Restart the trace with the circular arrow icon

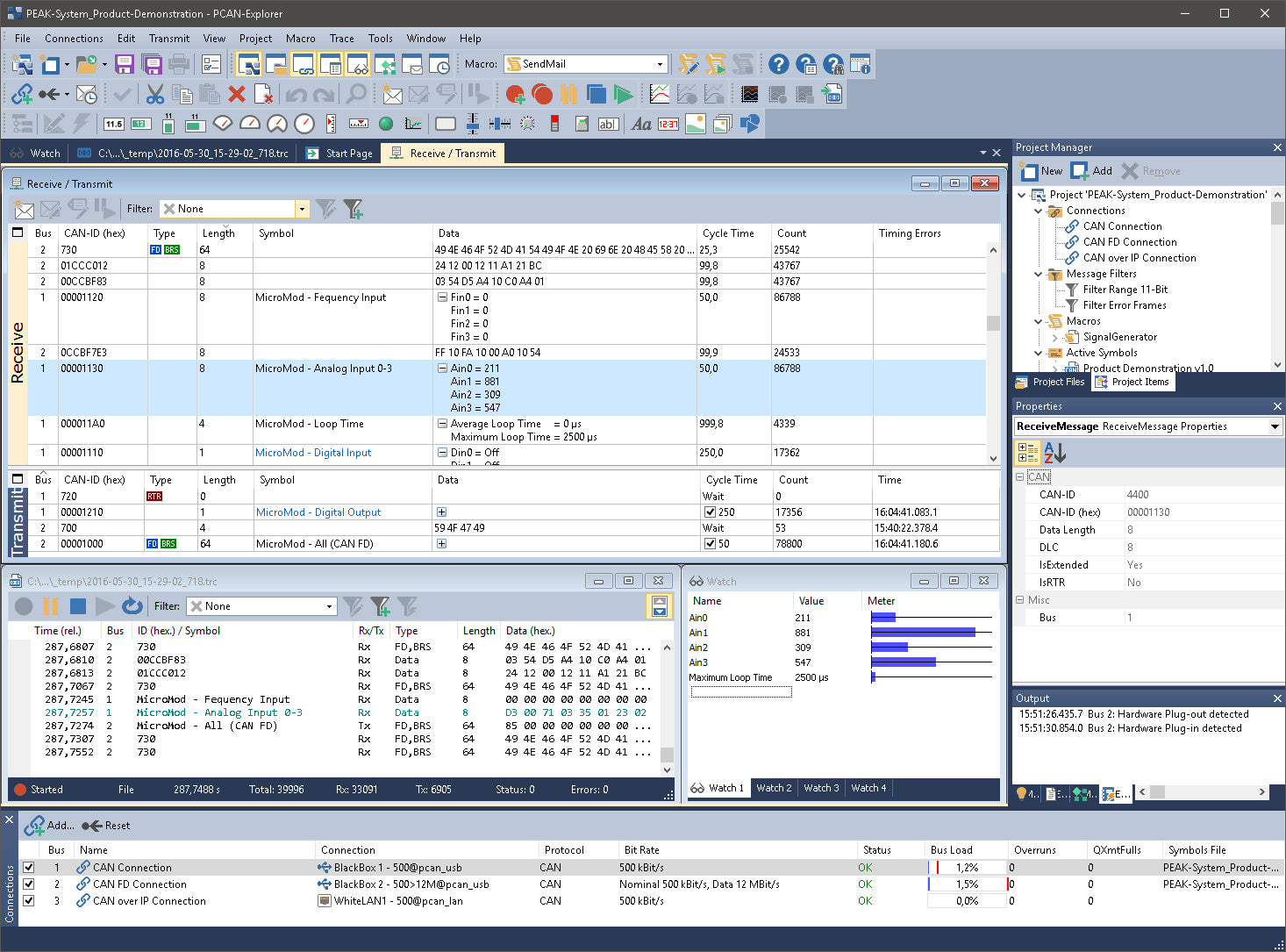(x=132, y=605)
